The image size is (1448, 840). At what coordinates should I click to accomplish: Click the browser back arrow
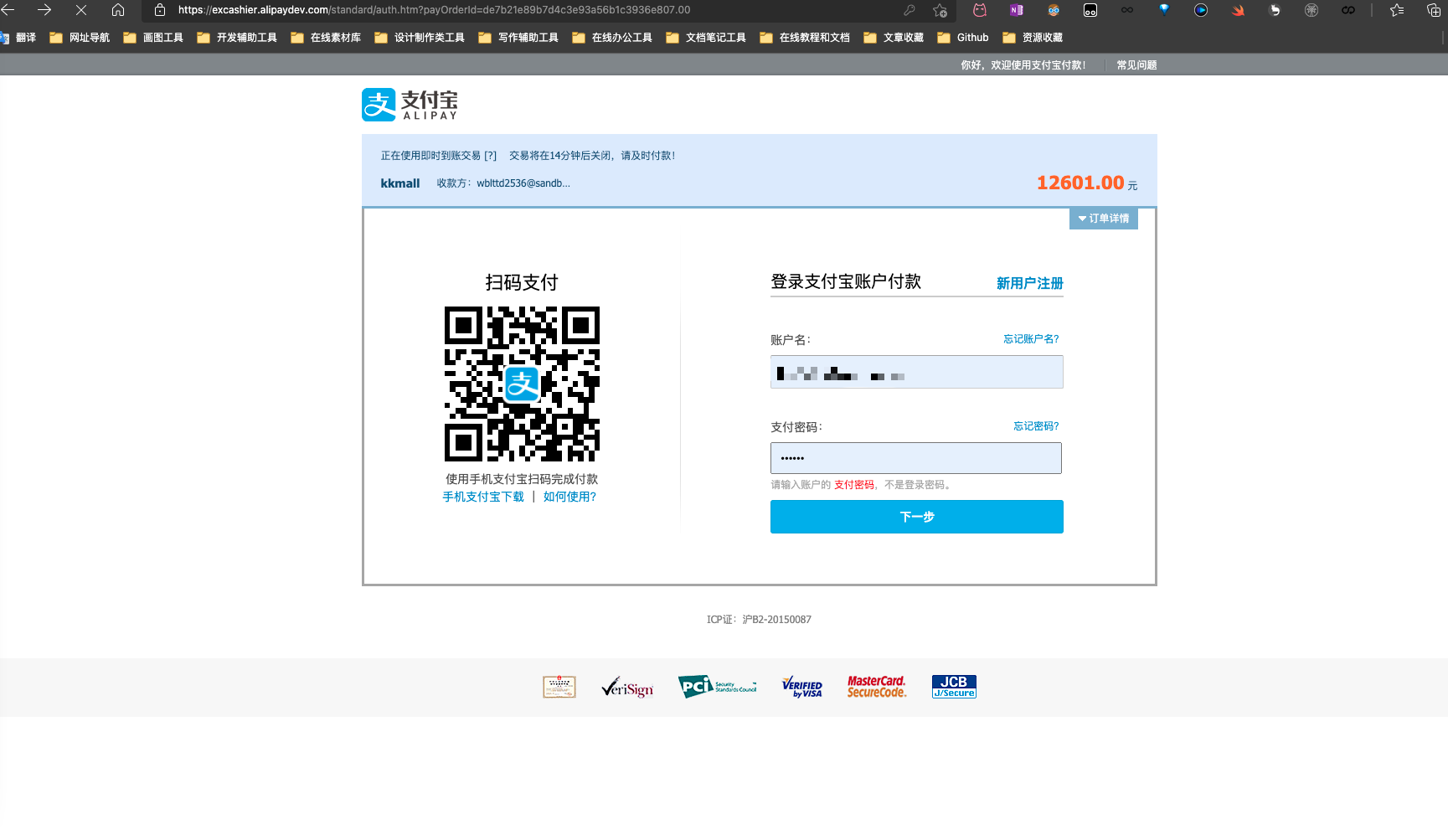coord(8,10)
